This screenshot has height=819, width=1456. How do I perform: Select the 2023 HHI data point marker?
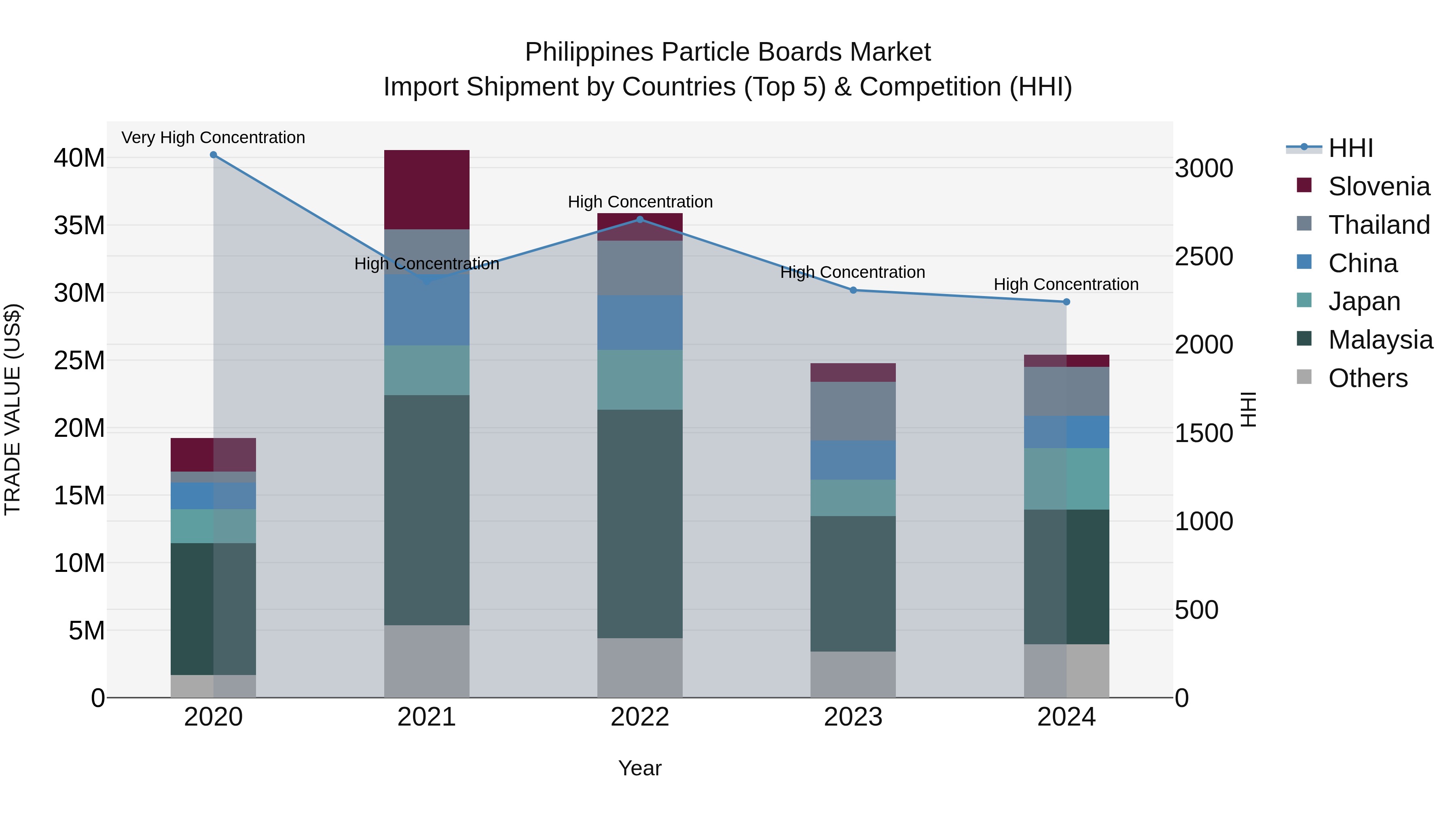point(853,290)
